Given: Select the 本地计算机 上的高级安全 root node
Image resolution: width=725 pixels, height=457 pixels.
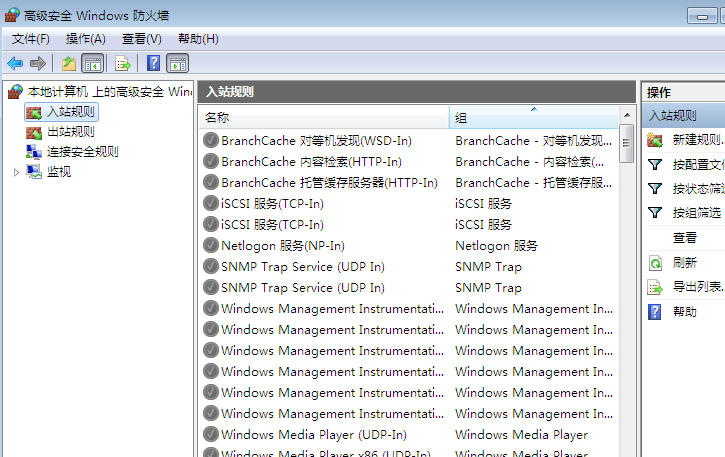Looking at the screenshot, I should coord(110,92).
